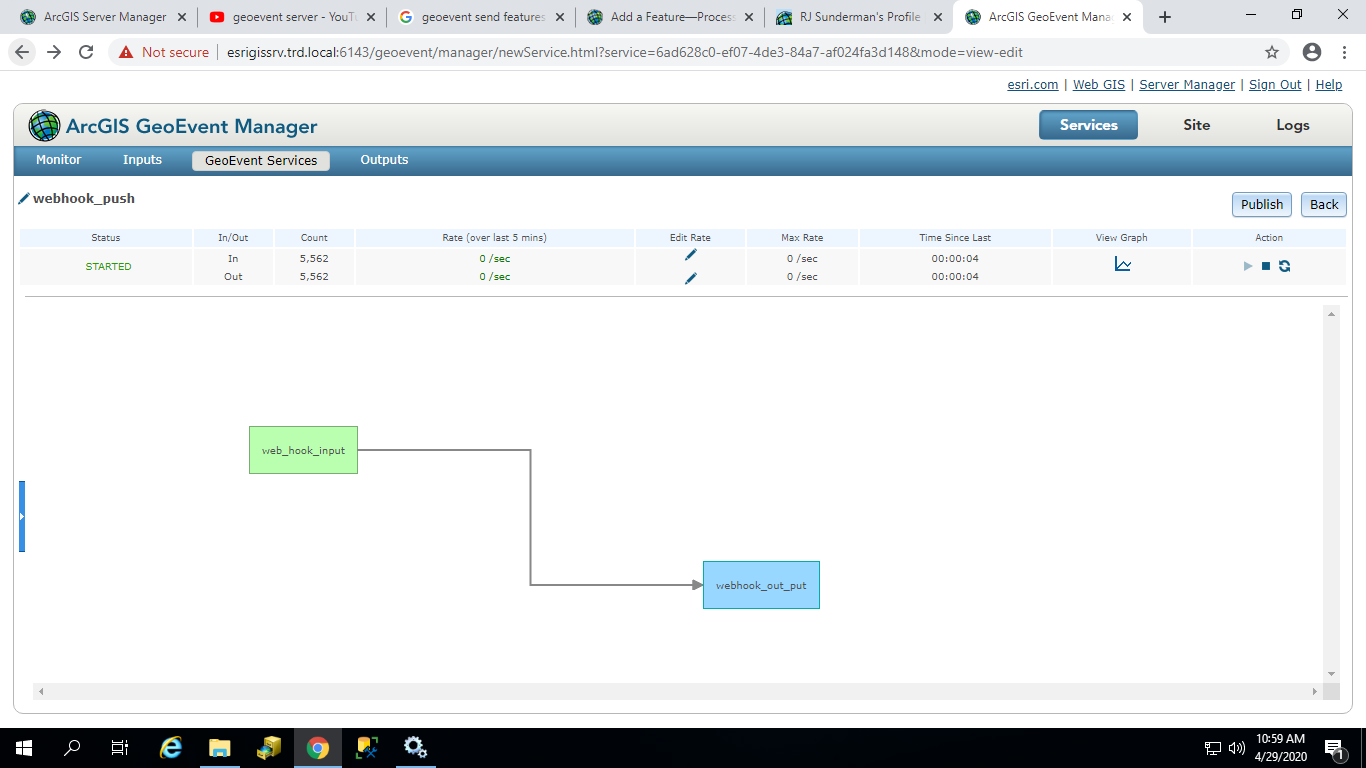Open Windows Start menu
The width and height of the screenshot is (1366, 768).
coord(24,748)
